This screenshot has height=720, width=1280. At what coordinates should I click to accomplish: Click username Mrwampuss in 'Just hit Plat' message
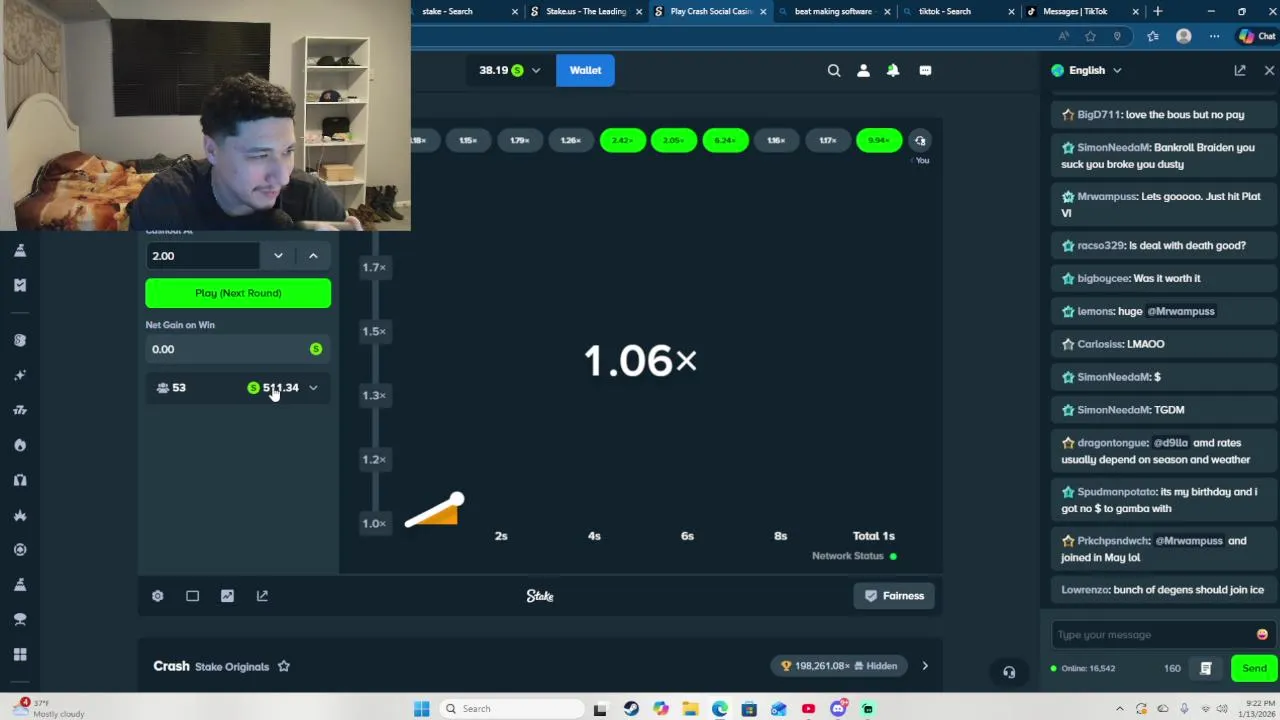click(1107, 197)
